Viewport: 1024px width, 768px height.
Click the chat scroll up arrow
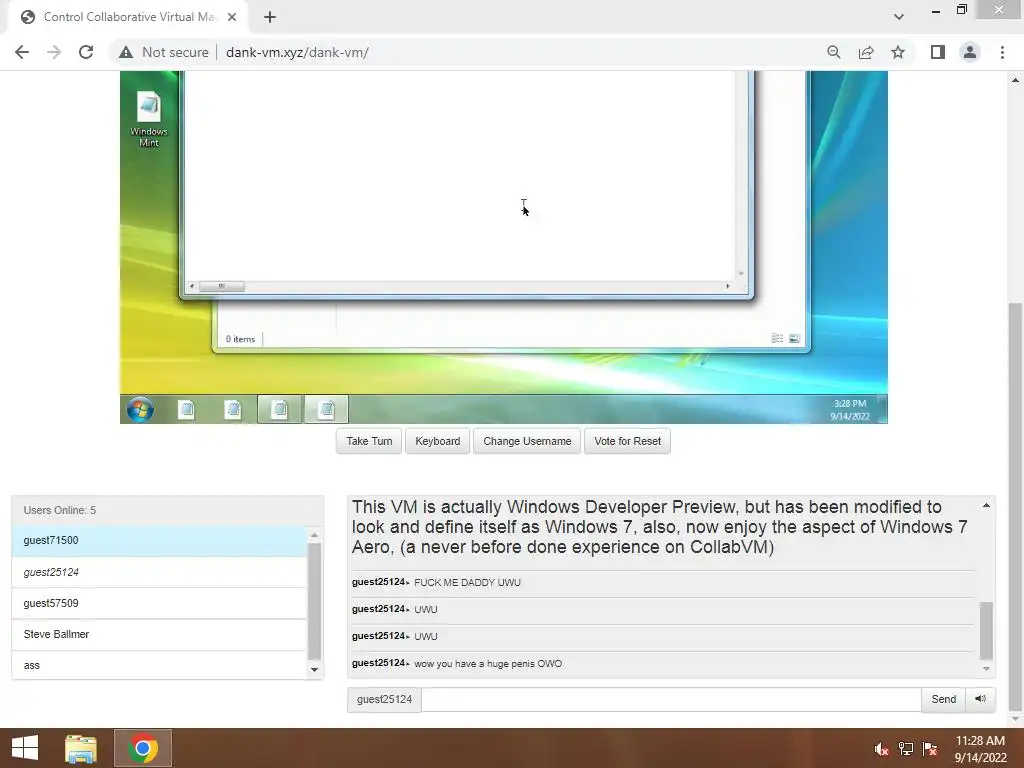click(x=986, y=505)
